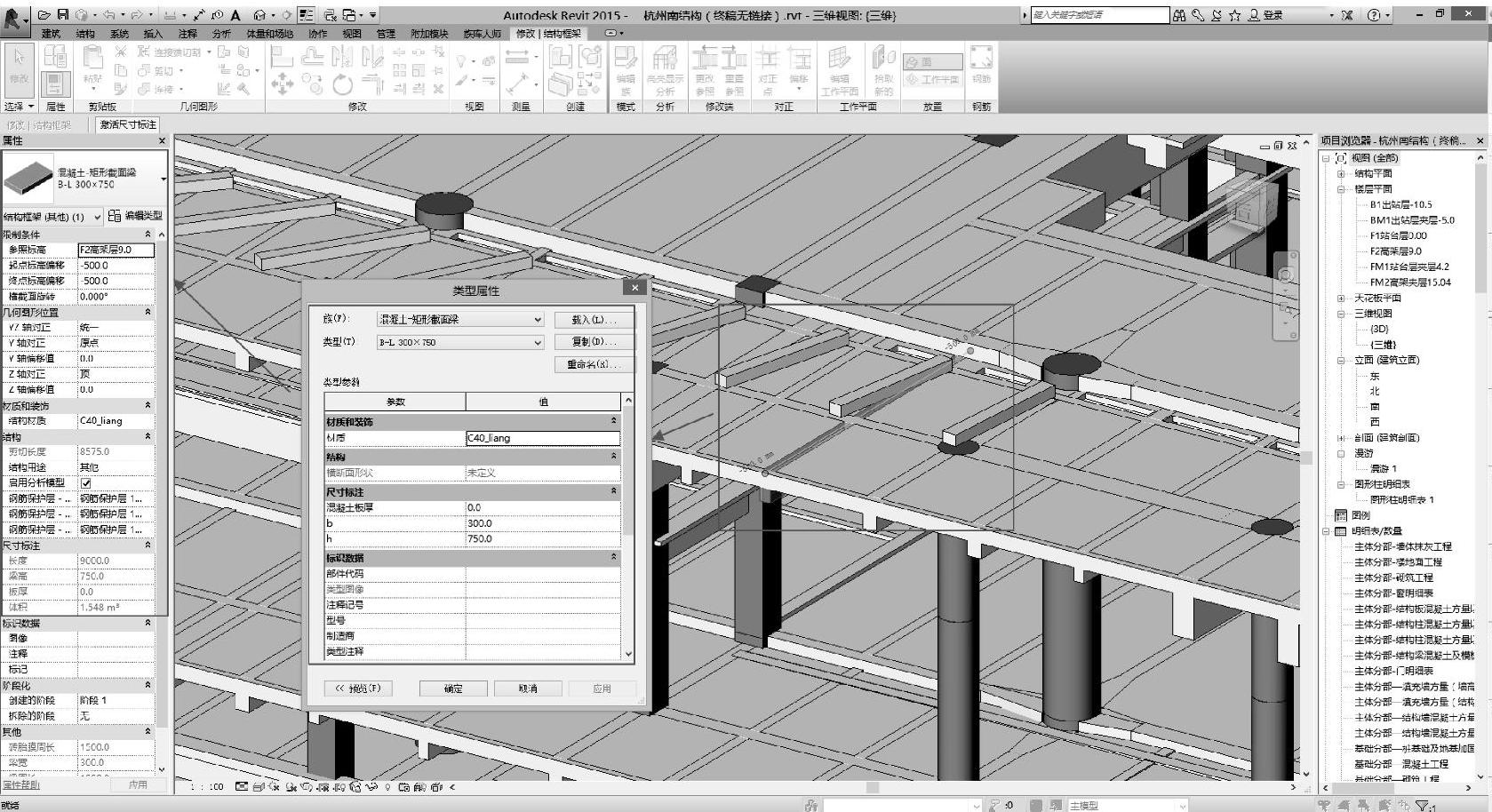Screen dimensions: 1492x812
Task: Click the Rotate tool icon in Modify panel
Action: [342, 84]
